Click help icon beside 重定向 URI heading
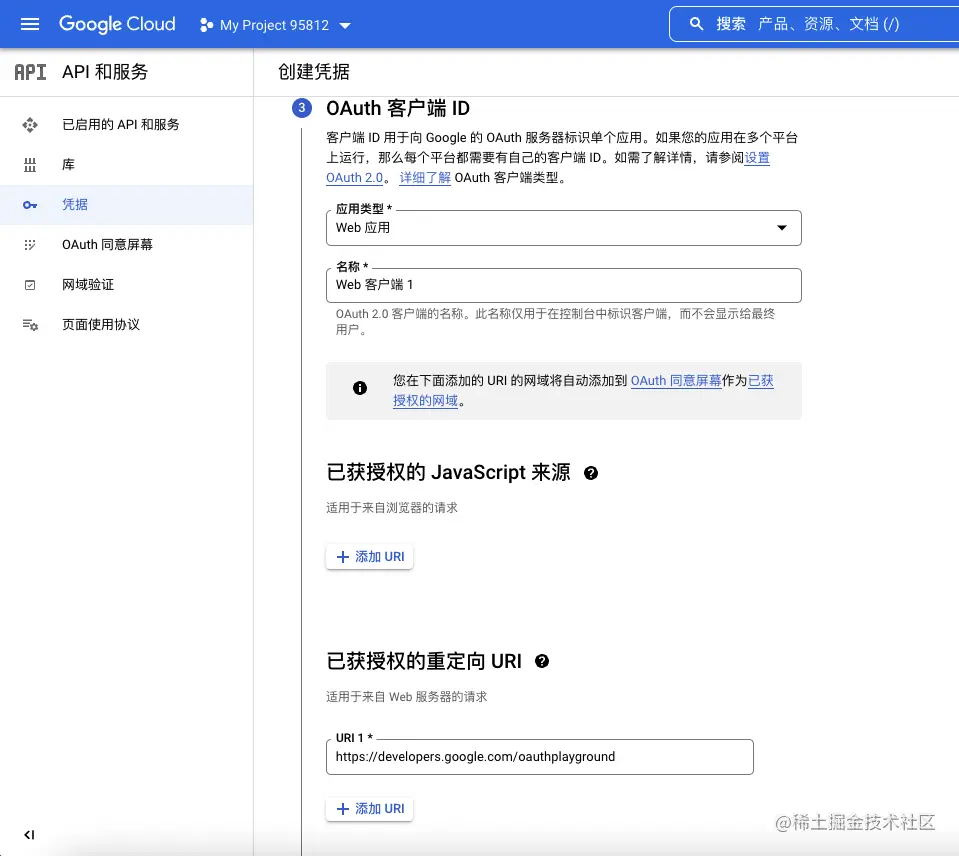 coord(542,661)
